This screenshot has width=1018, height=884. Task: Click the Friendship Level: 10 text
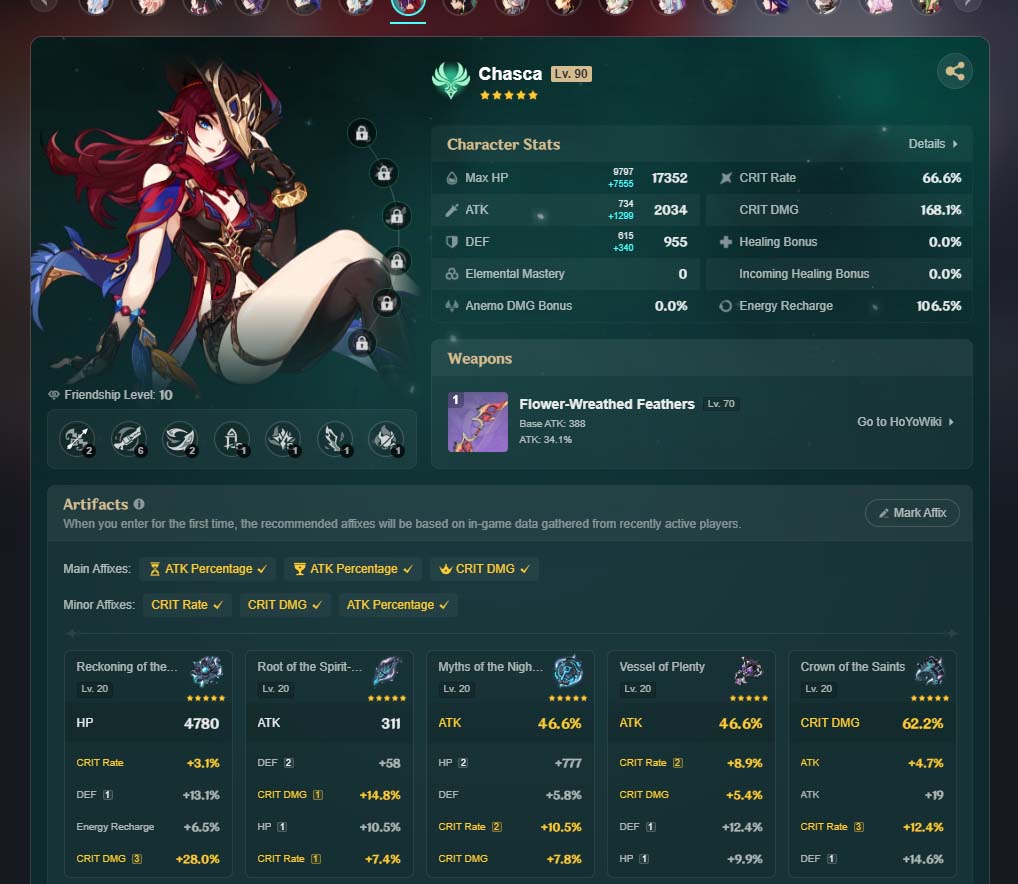[118, 395]
